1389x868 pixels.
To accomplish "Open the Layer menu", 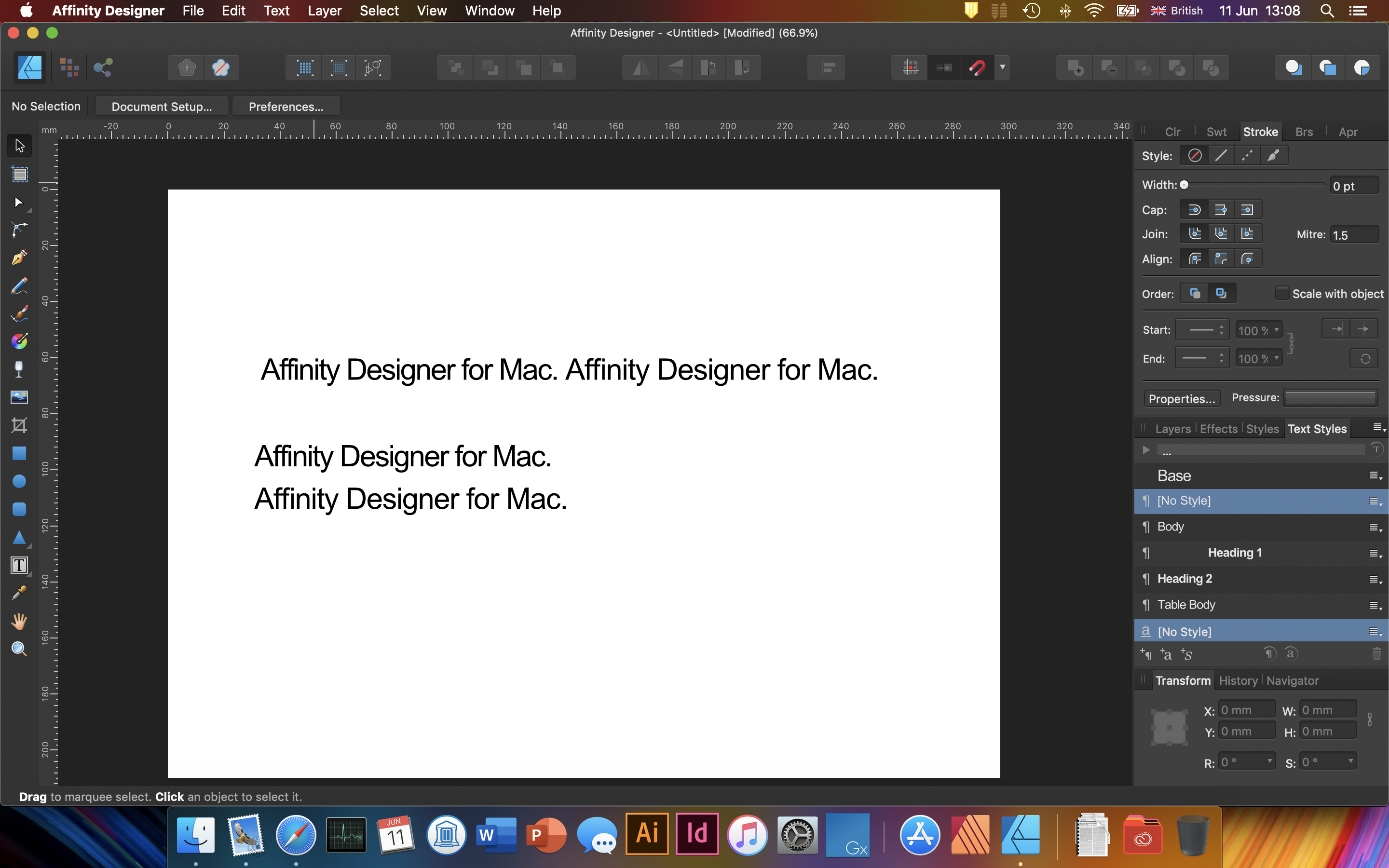I will (x=324, y=11).
